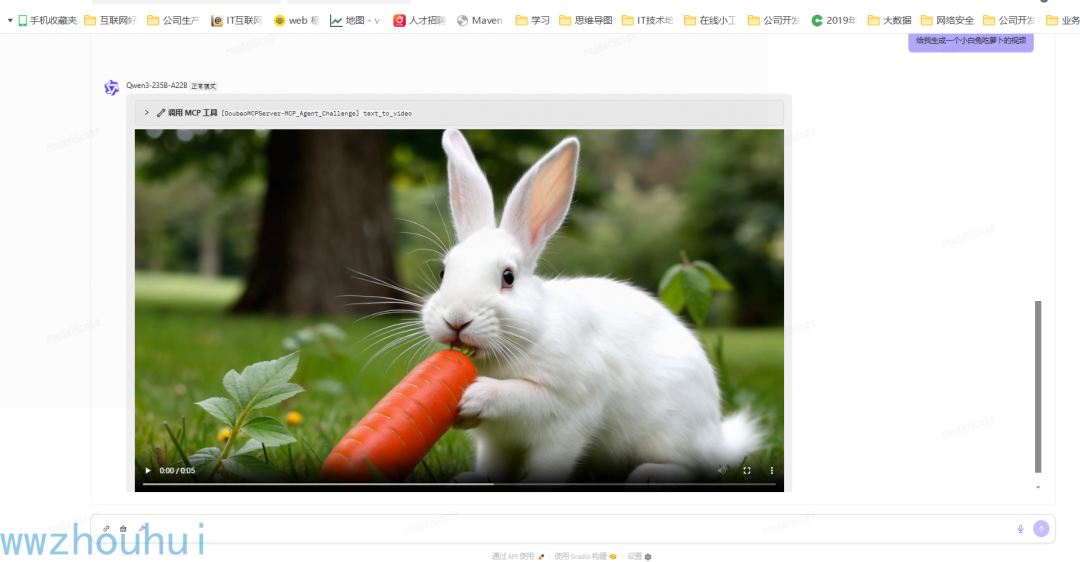Open the 公司生产 bookmark folder
Image resolution: width=1080 pixels, height=562 pixels.
click(173, 21)
